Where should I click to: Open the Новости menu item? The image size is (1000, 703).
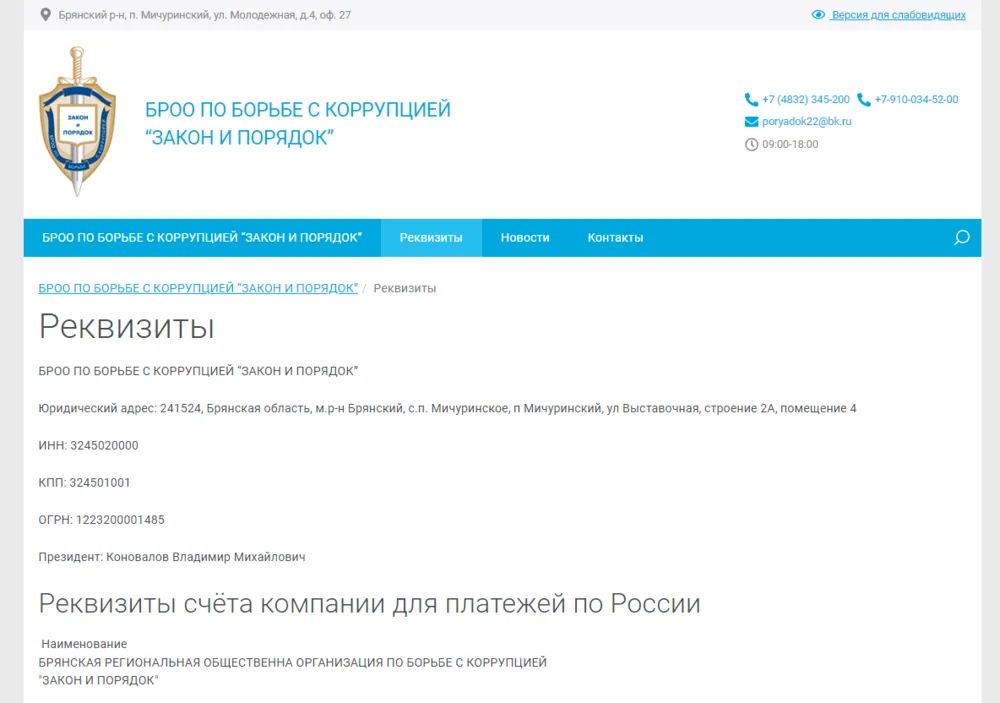(525, 237)
